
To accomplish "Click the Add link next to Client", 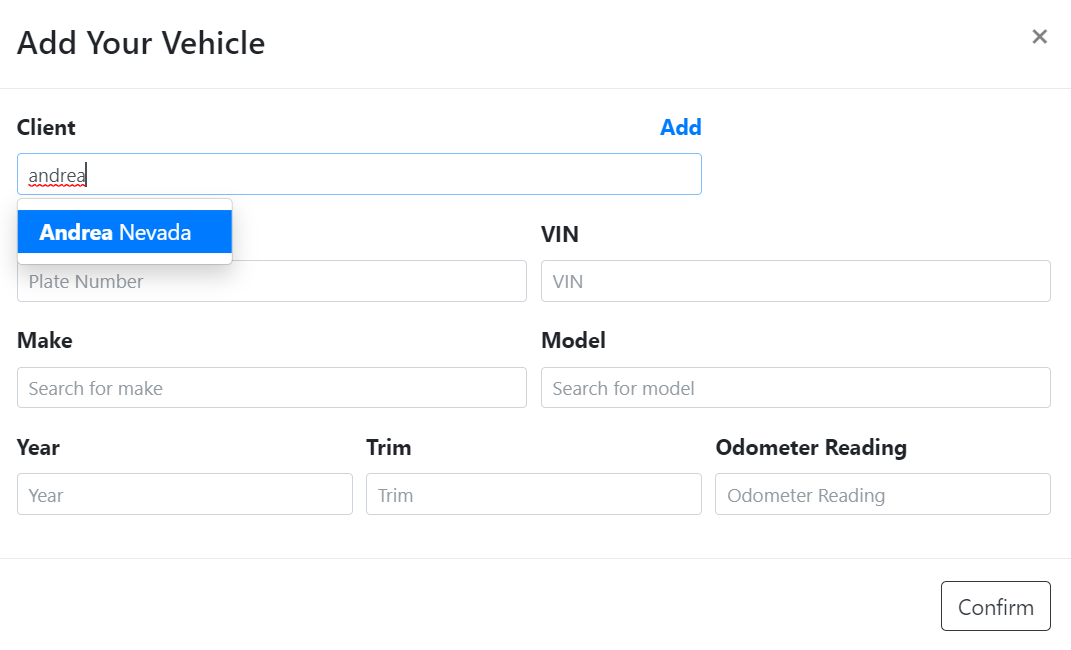I will click(x=681, y=127).
